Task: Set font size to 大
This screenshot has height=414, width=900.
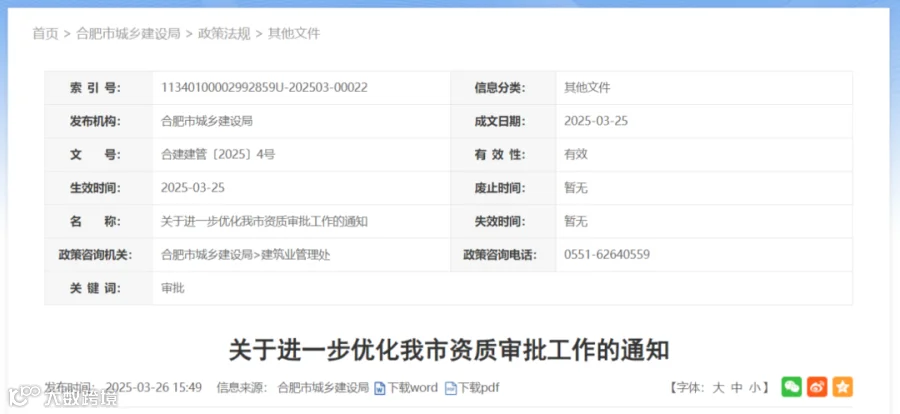Action: pyautogui.click(x=718, y=388)
